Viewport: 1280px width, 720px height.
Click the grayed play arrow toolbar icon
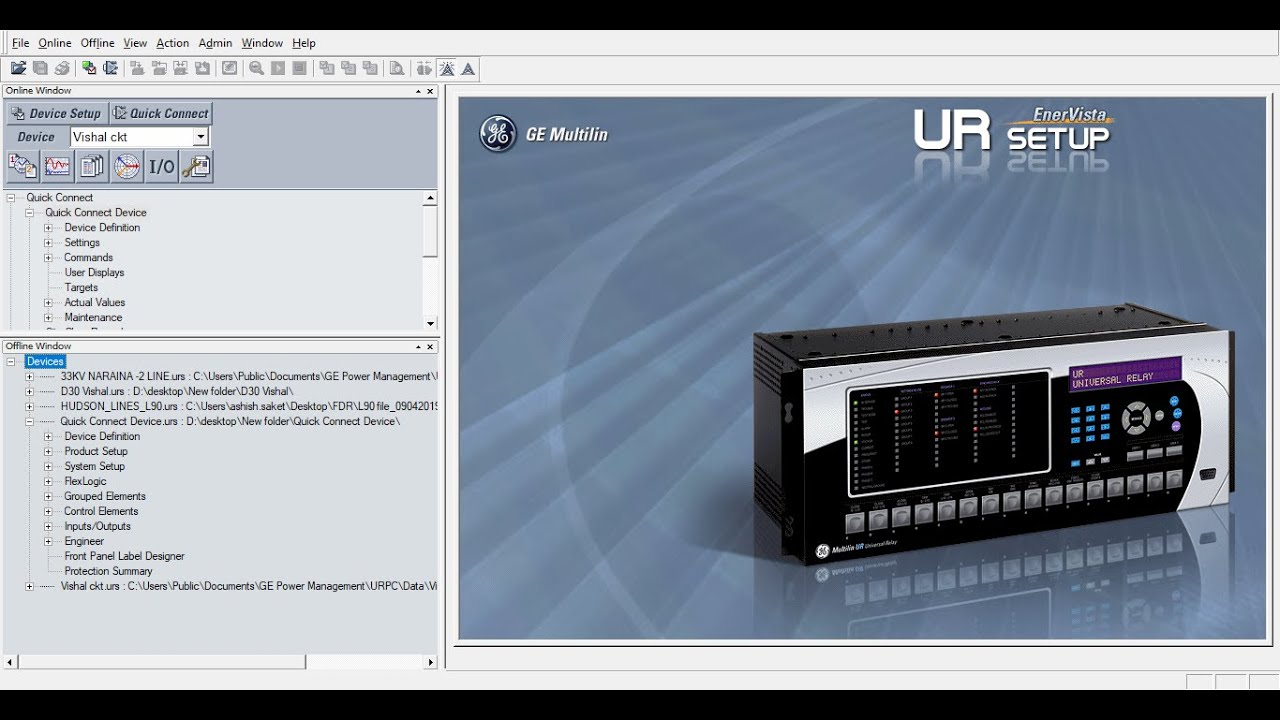pos(278,68)
